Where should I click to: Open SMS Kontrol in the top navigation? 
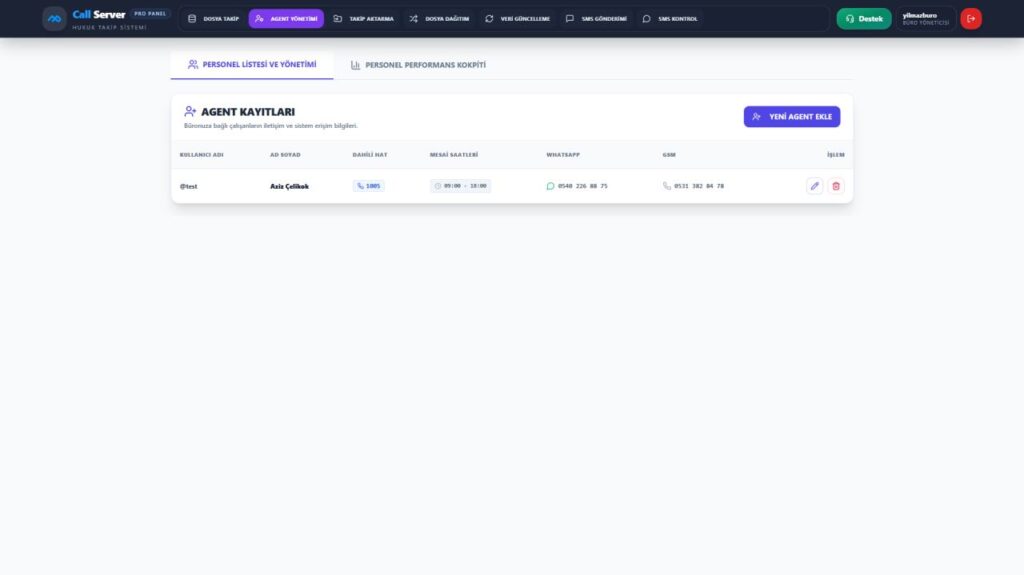pos(670,19)
